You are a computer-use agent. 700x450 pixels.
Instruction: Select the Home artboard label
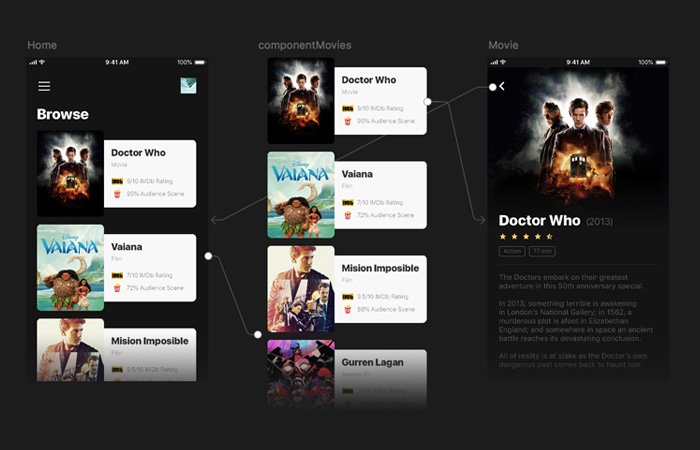(x=42, y=45)
